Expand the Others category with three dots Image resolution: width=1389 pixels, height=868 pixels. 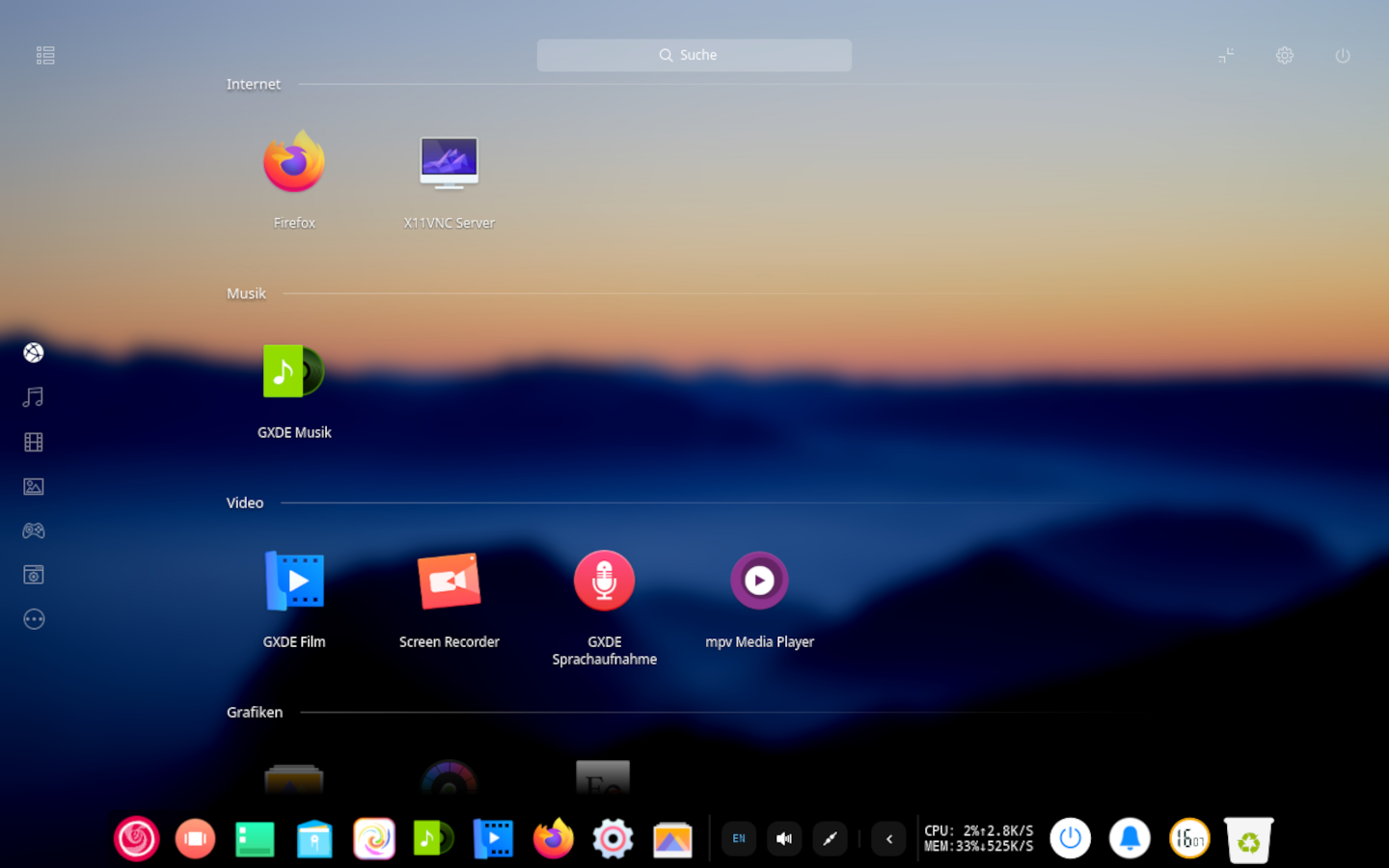click(34, 619)
